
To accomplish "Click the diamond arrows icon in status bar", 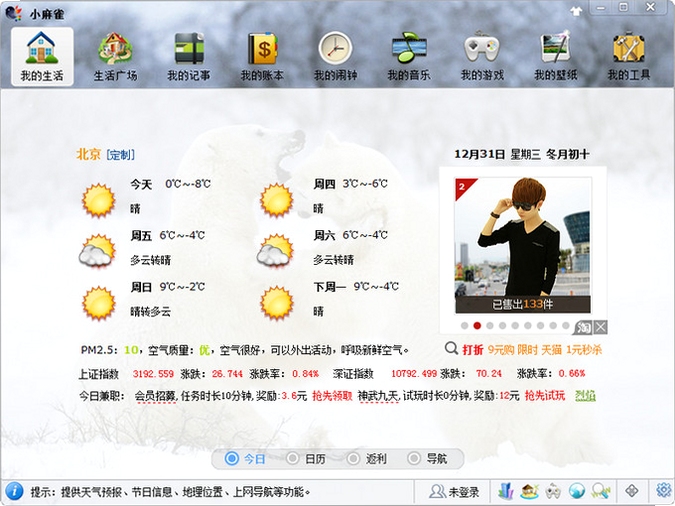I will (x=632, y=490).
